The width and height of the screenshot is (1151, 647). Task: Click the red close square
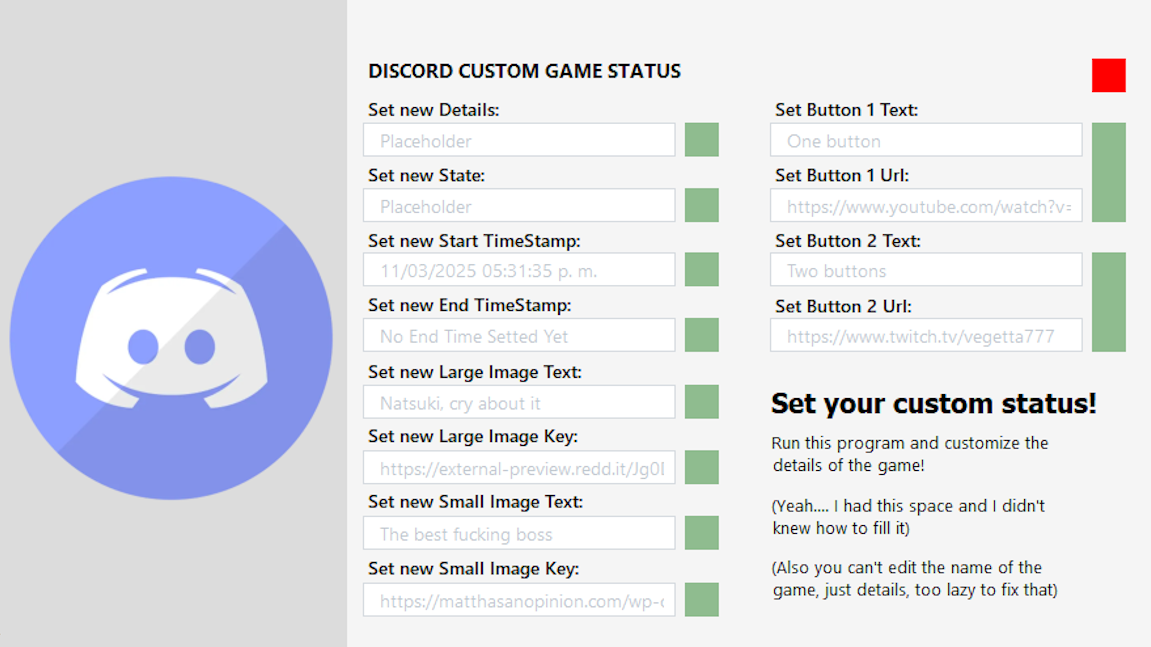point(1108,75)
